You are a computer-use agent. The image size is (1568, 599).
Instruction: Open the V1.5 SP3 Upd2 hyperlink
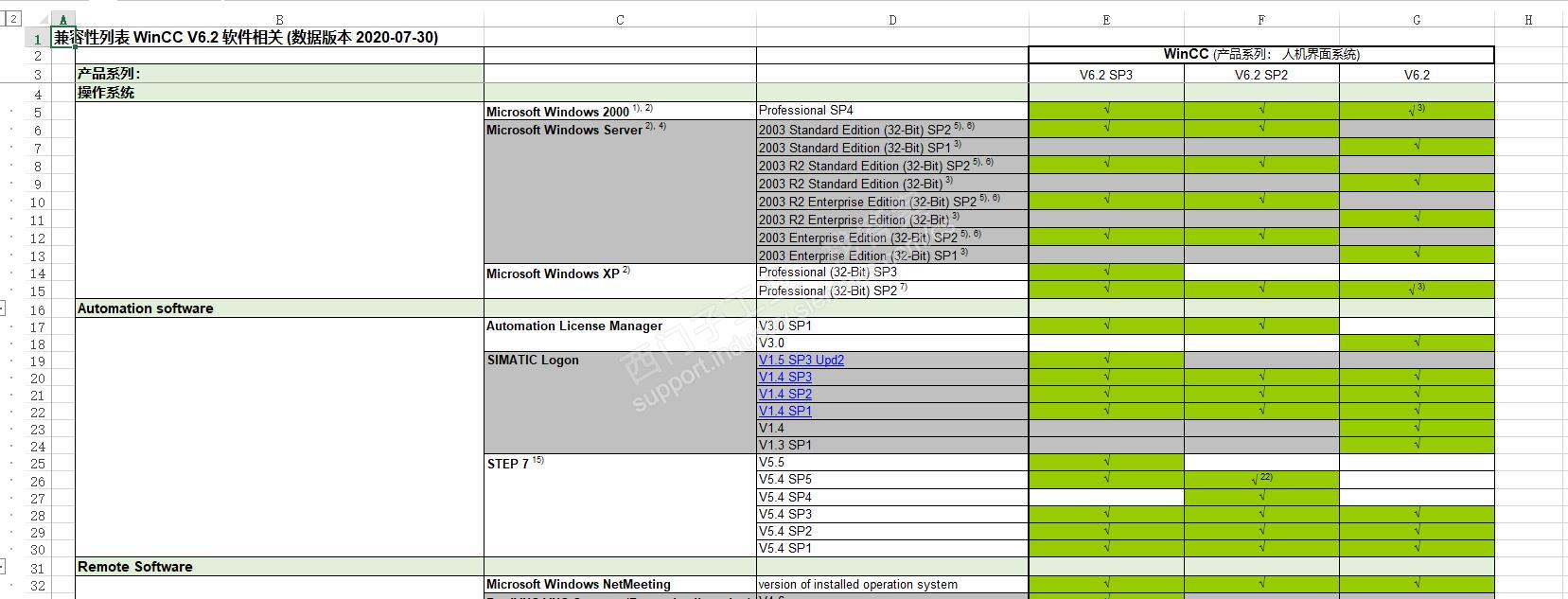(801, 360)
